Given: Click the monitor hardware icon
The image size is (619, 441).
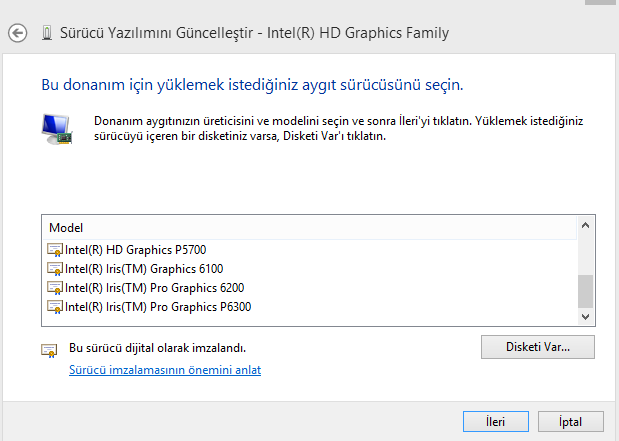Looking at the screenshot, I should (x=56, y=128).
